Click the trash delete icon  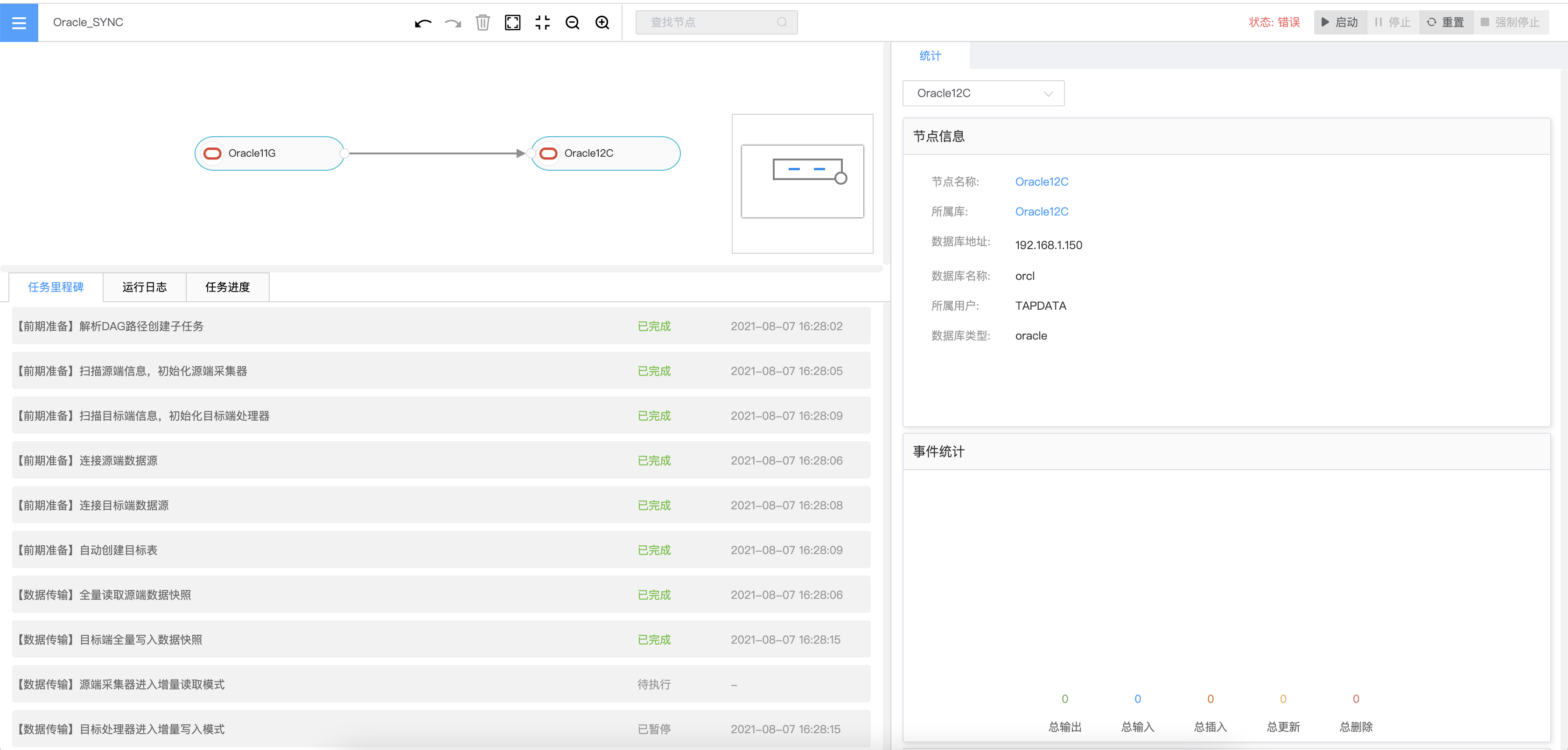[x=482, y=23]
